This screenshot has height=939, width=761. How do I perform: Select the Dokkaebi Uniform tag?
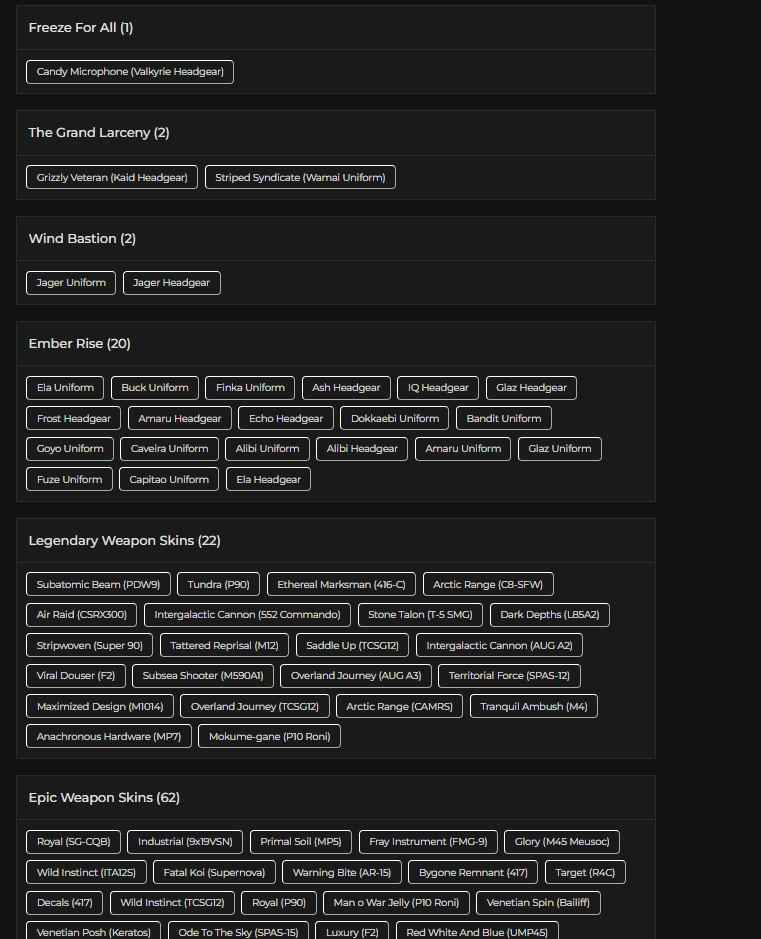[395, 418]
